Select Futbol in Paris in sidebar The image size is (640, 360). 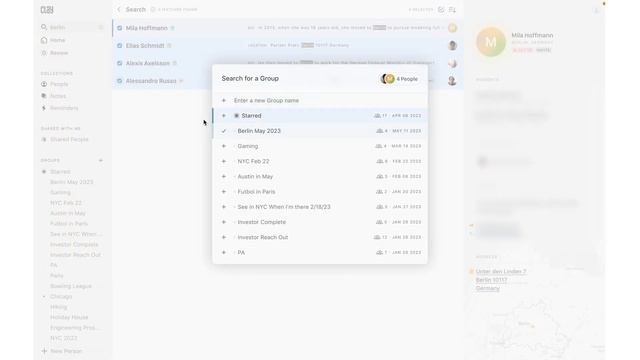pyautogui.click(x=69, y=224)
